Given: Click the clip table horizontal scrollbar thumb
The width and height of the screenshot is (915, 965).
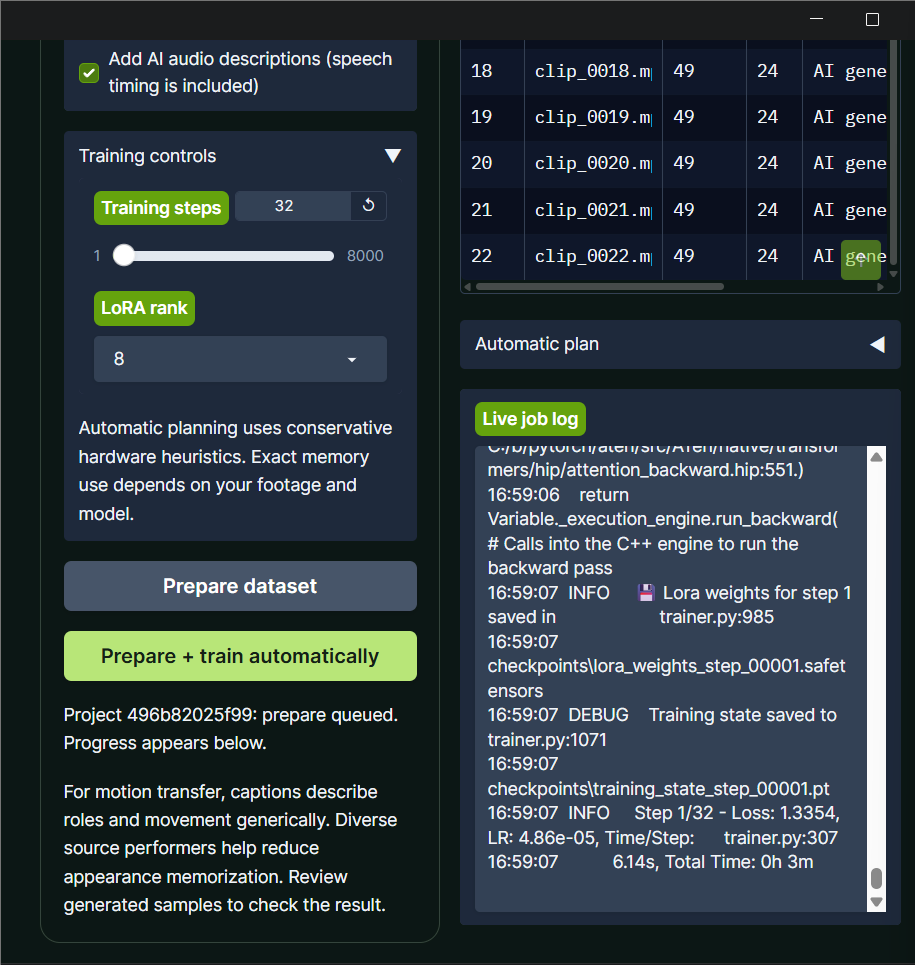Looking at the screenshot, I should click(600, 287).
